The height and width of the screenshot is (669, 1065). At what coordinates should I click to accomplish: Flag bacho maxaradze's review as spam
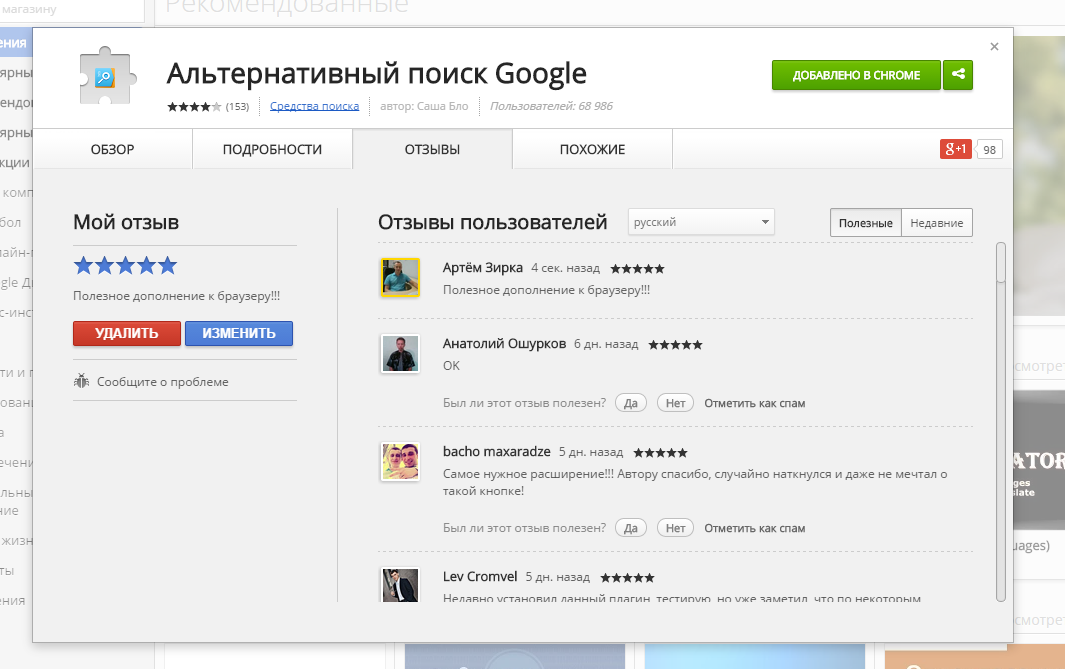[x=755, y=528]
